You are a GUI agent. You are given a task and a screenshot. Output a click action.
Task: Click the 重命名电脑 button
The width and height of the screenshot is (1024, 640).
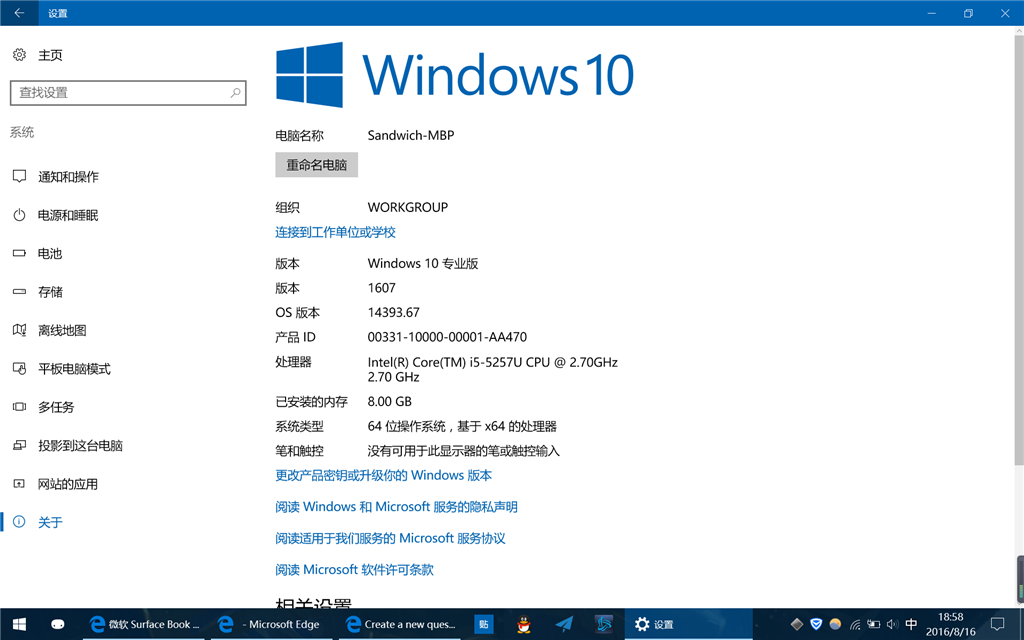click(317, 165)
